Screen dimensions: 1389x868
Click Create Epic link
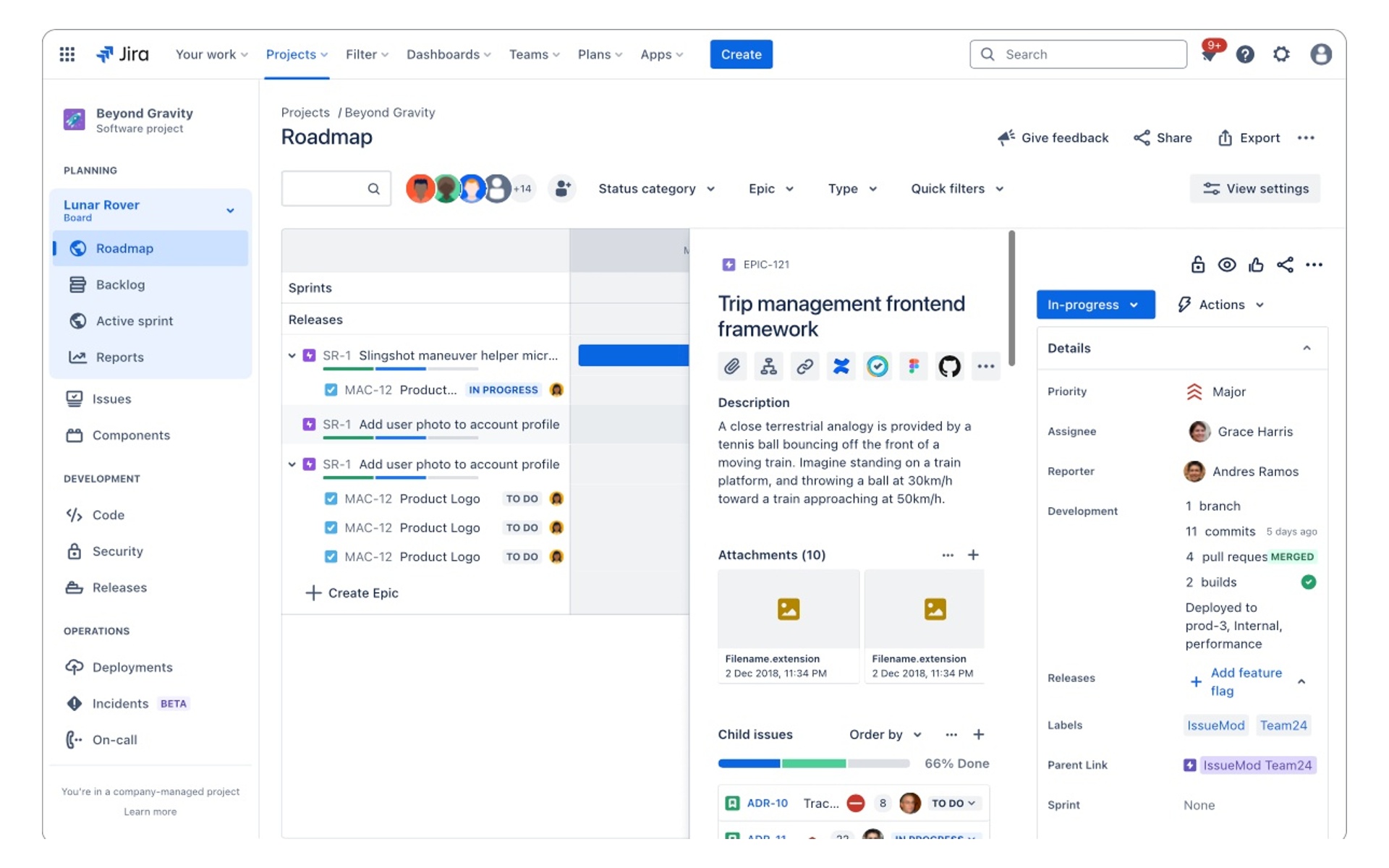point(352,593)
